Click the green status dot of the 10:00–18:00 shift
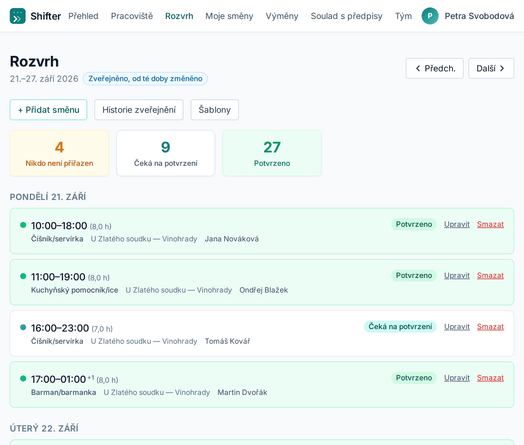This screenshot has width=524, height=445. [23, 225]
